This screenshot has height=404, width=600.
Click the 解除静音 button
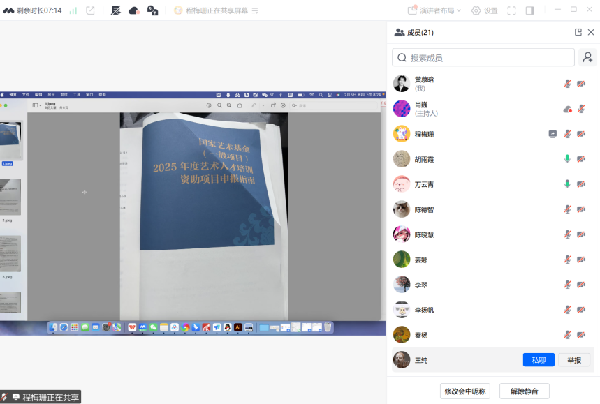coord(524,391)
